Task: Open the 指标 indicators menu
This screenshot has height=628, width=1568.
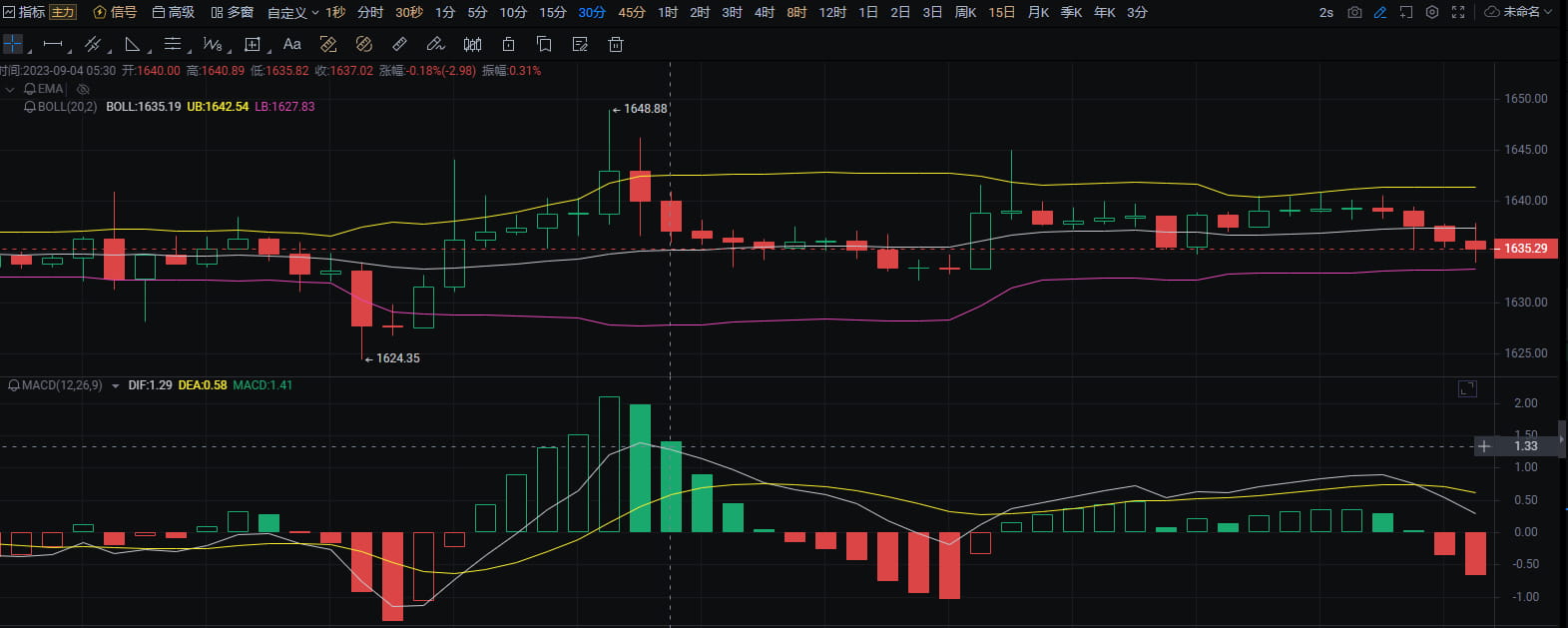Action: [24, 12]
